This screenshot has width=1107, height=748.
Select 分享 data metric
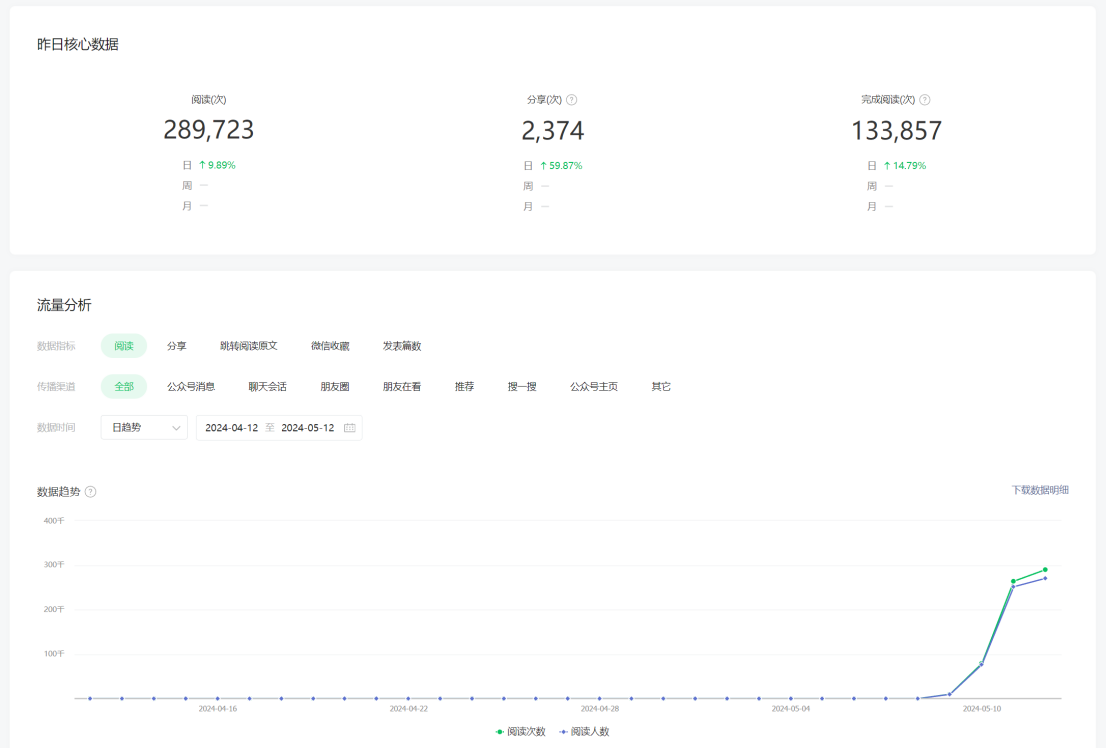point(177,346)
